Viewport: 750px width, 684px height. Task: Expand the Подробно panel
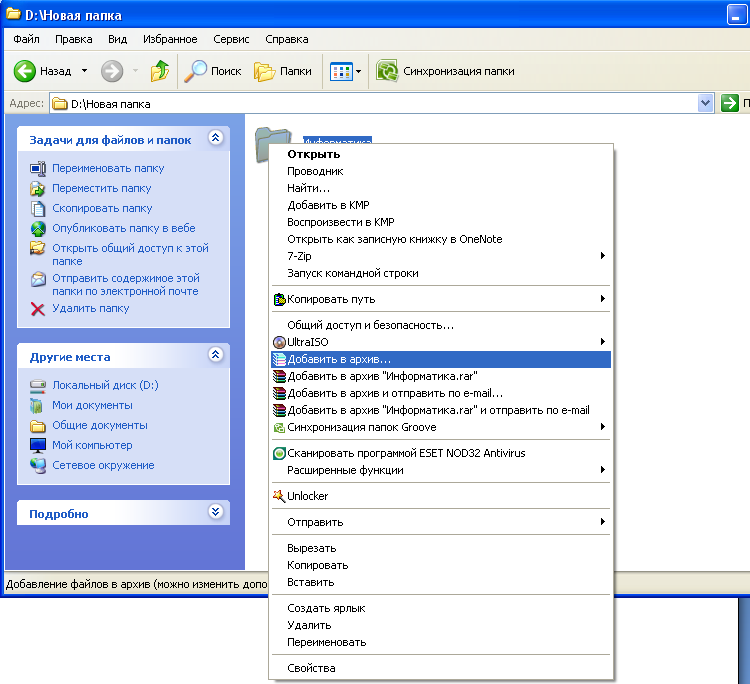(x=216, y=512)
